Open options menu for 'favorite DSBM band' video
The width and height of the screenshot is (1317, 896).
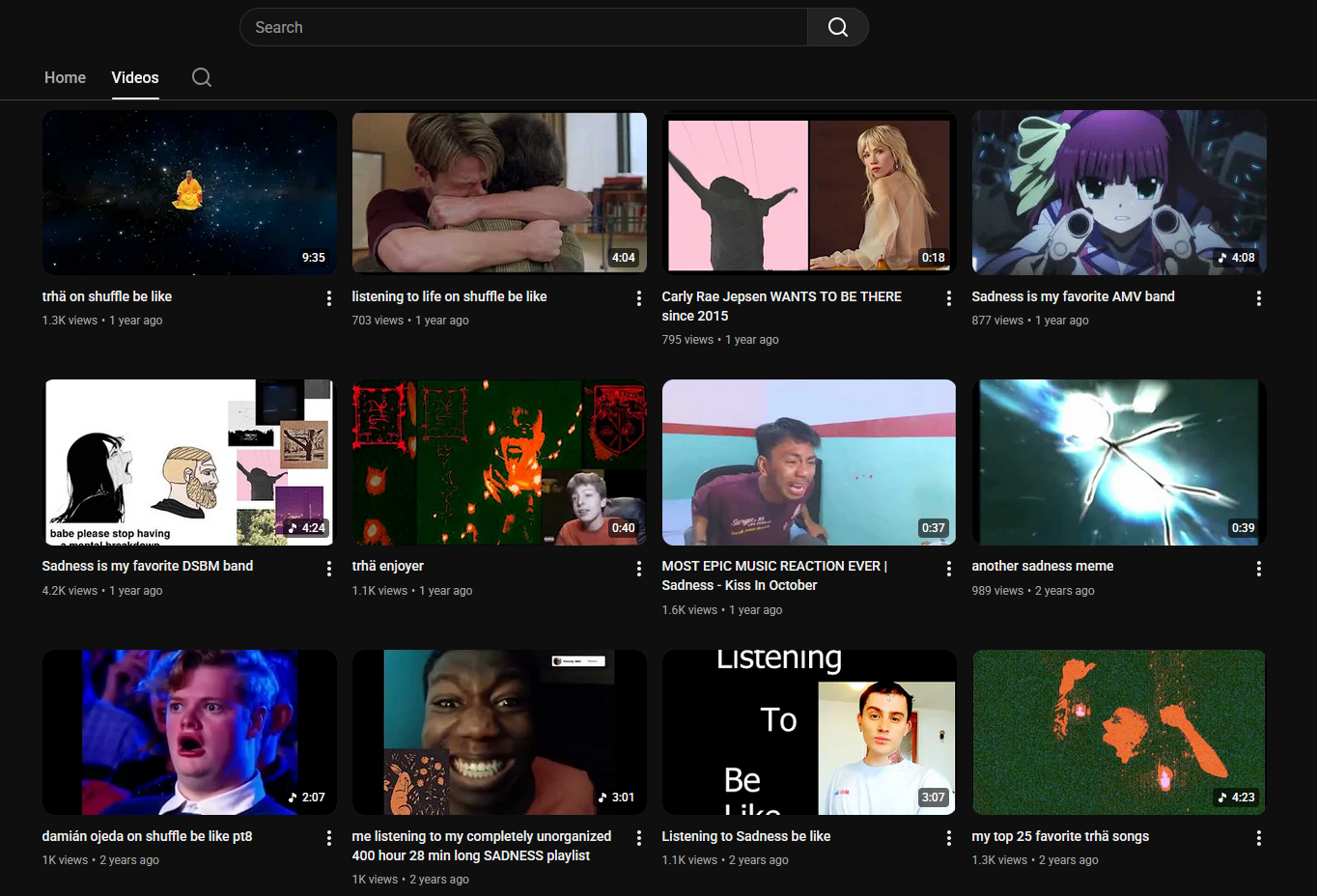329,569
